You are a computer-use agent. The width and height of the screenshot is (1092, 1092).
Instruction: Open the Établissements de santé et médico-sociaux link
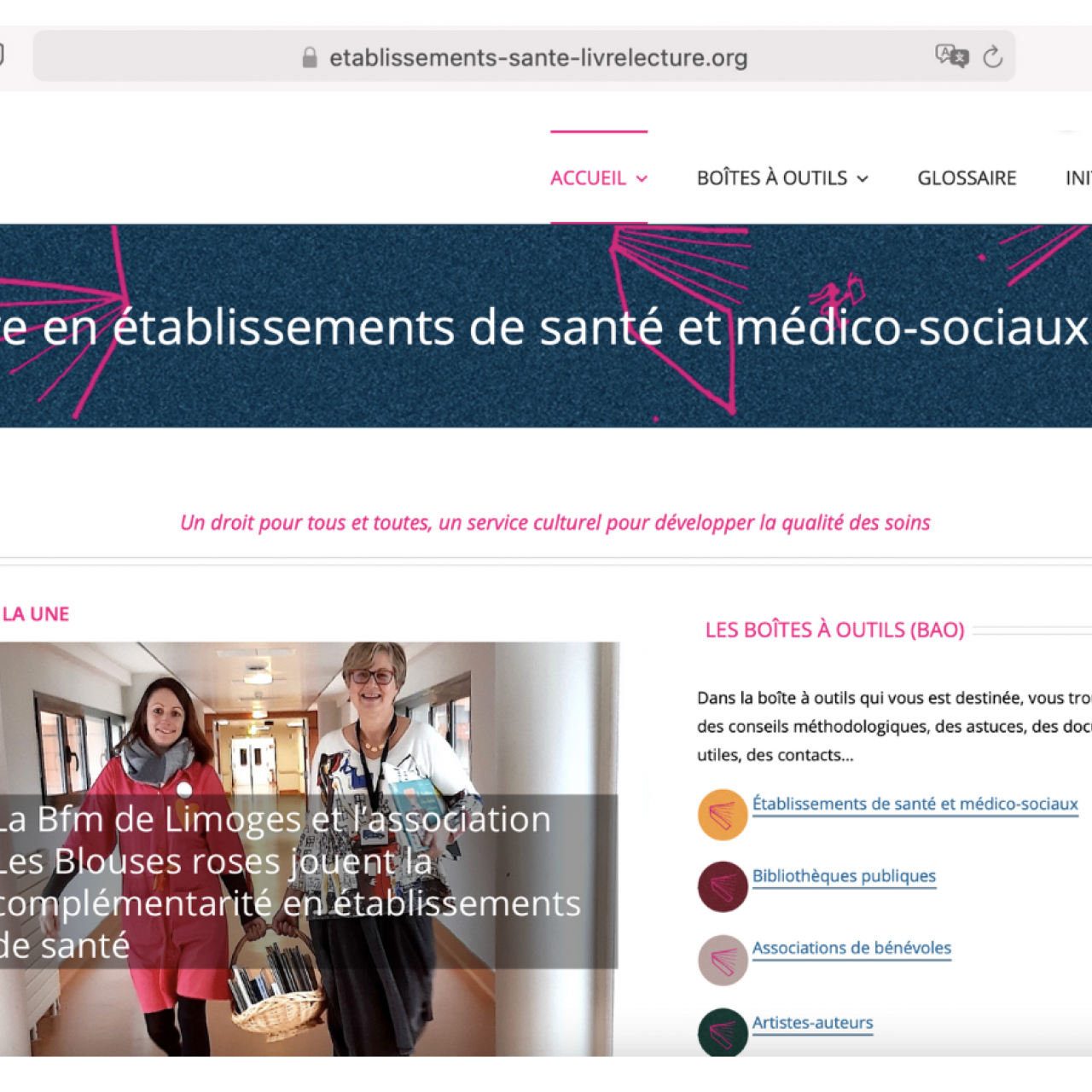coord(915,804)
